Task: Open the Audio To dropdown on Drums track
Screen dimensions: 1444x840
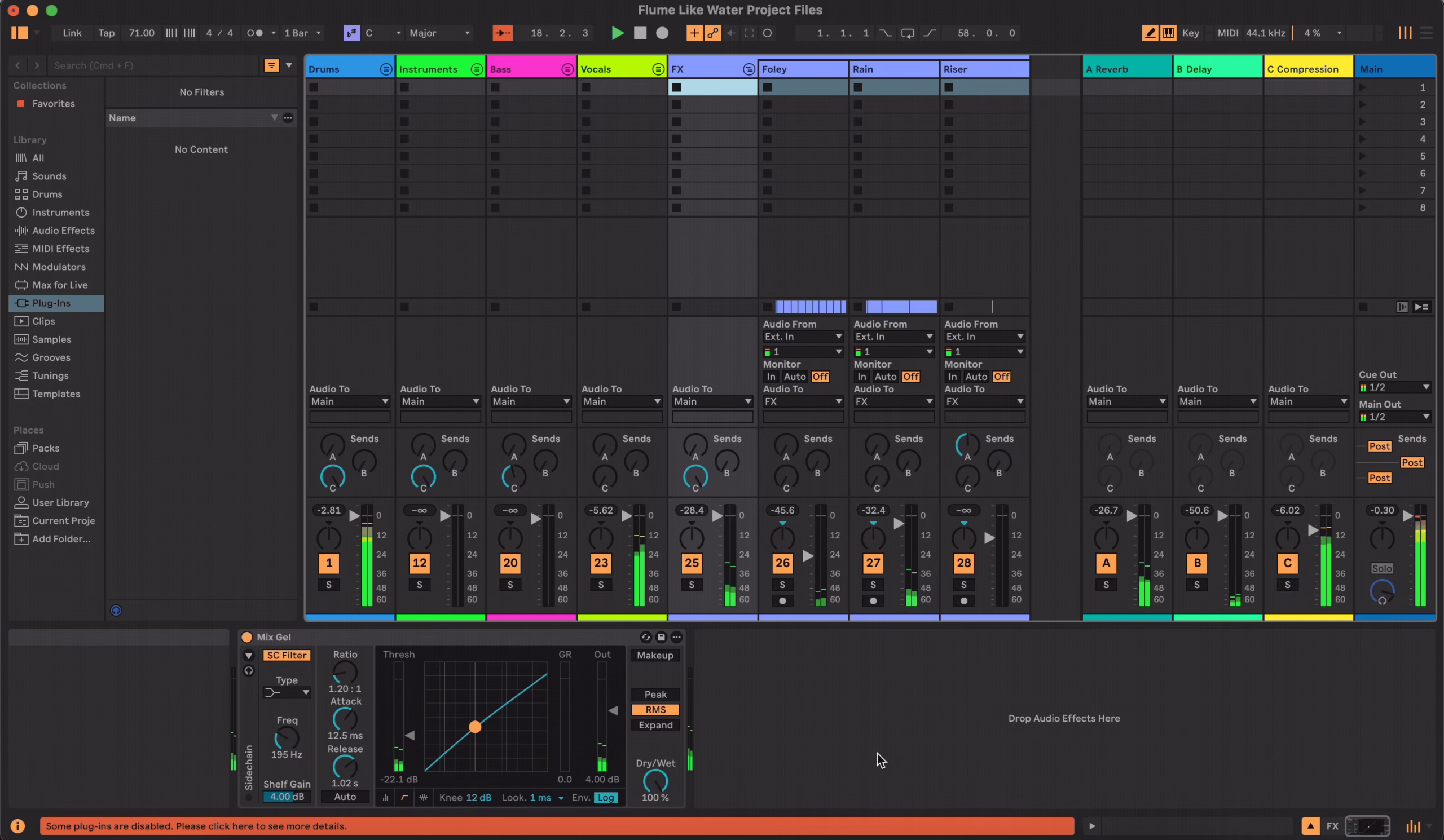Action: point(349,401)
